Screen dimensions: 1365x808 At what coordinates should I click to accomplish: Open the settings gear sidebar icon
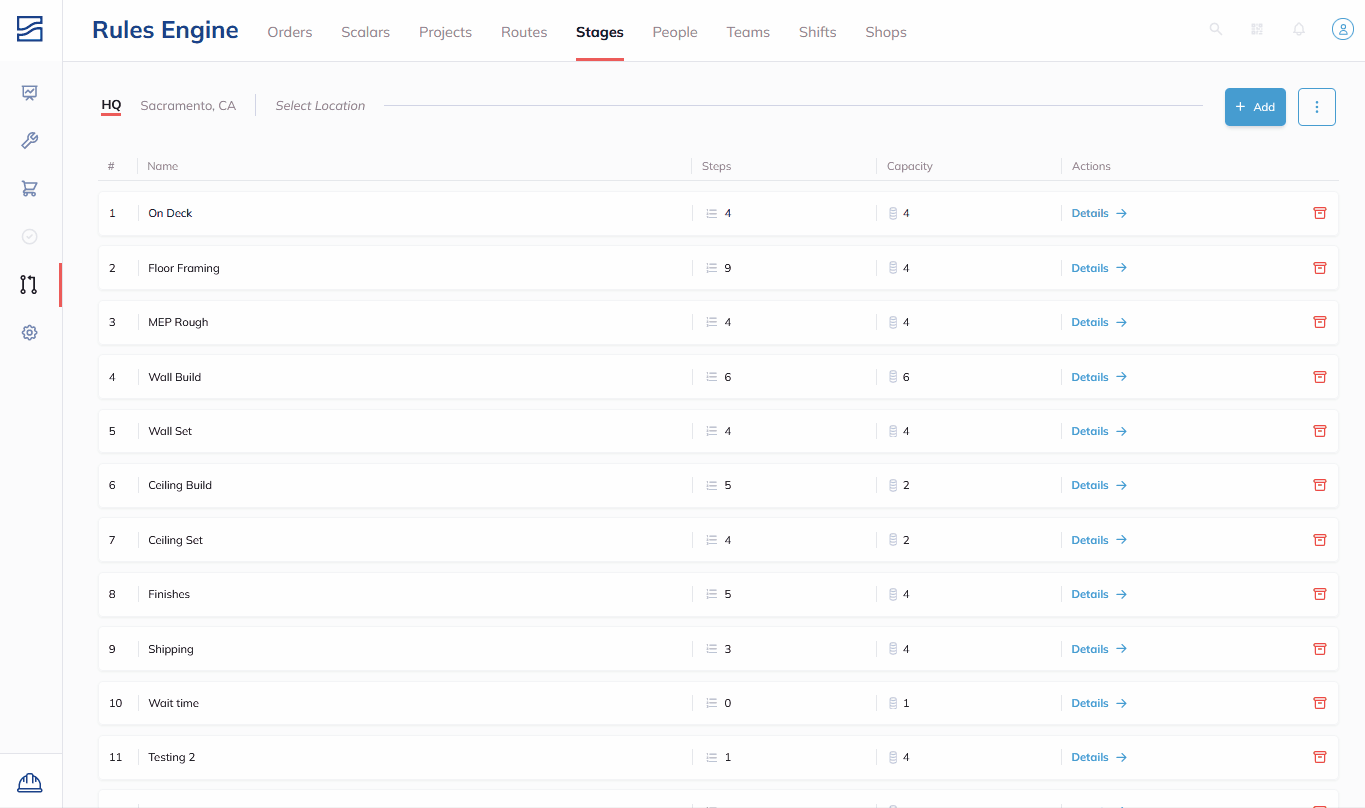coord(30,333)
